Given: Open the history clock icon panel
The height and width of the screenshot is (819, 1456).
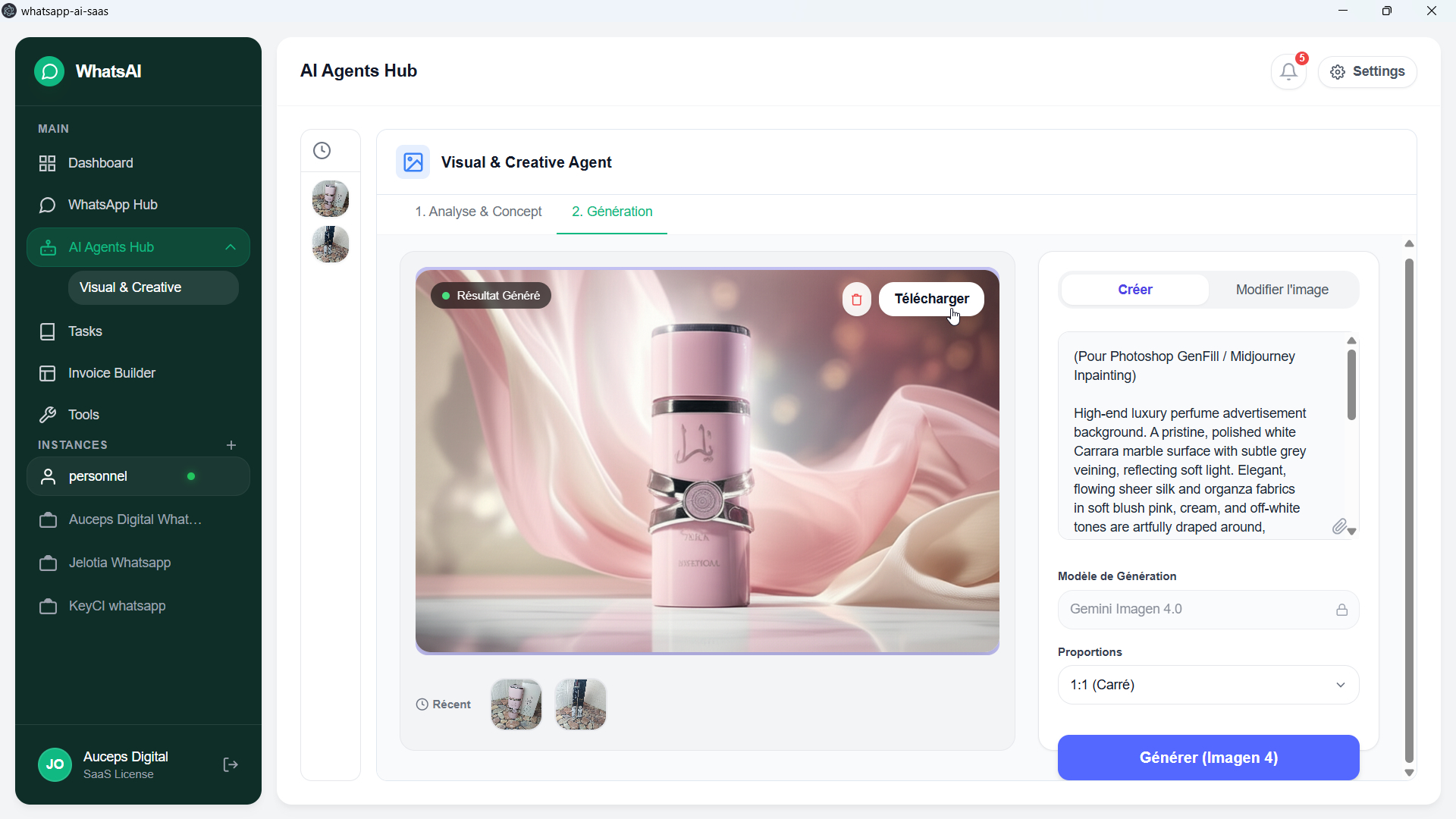Looking at the screenshot, I should coord(322,151).
